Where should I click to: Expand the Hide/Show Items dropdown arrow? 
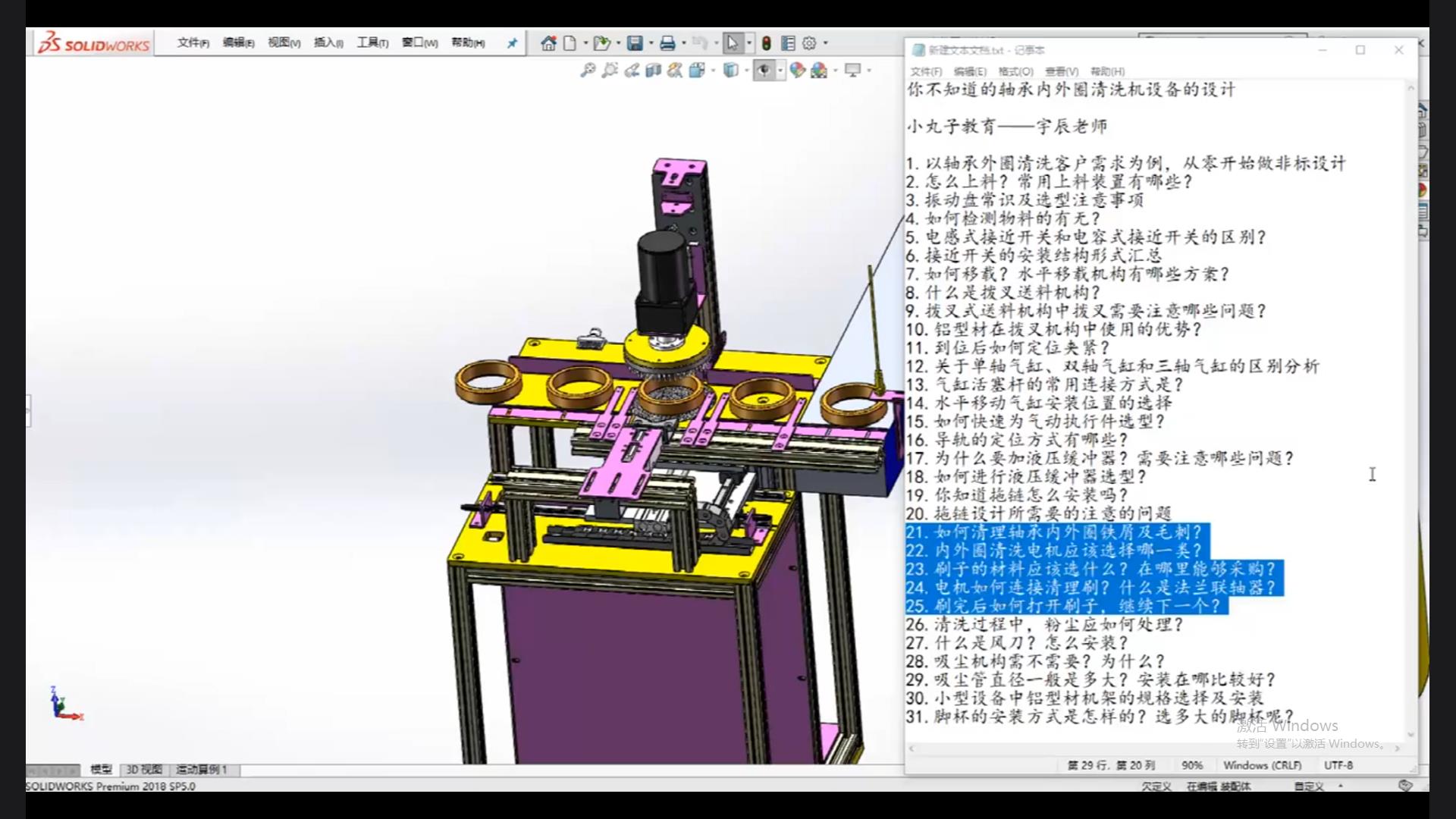coord(780,71)
